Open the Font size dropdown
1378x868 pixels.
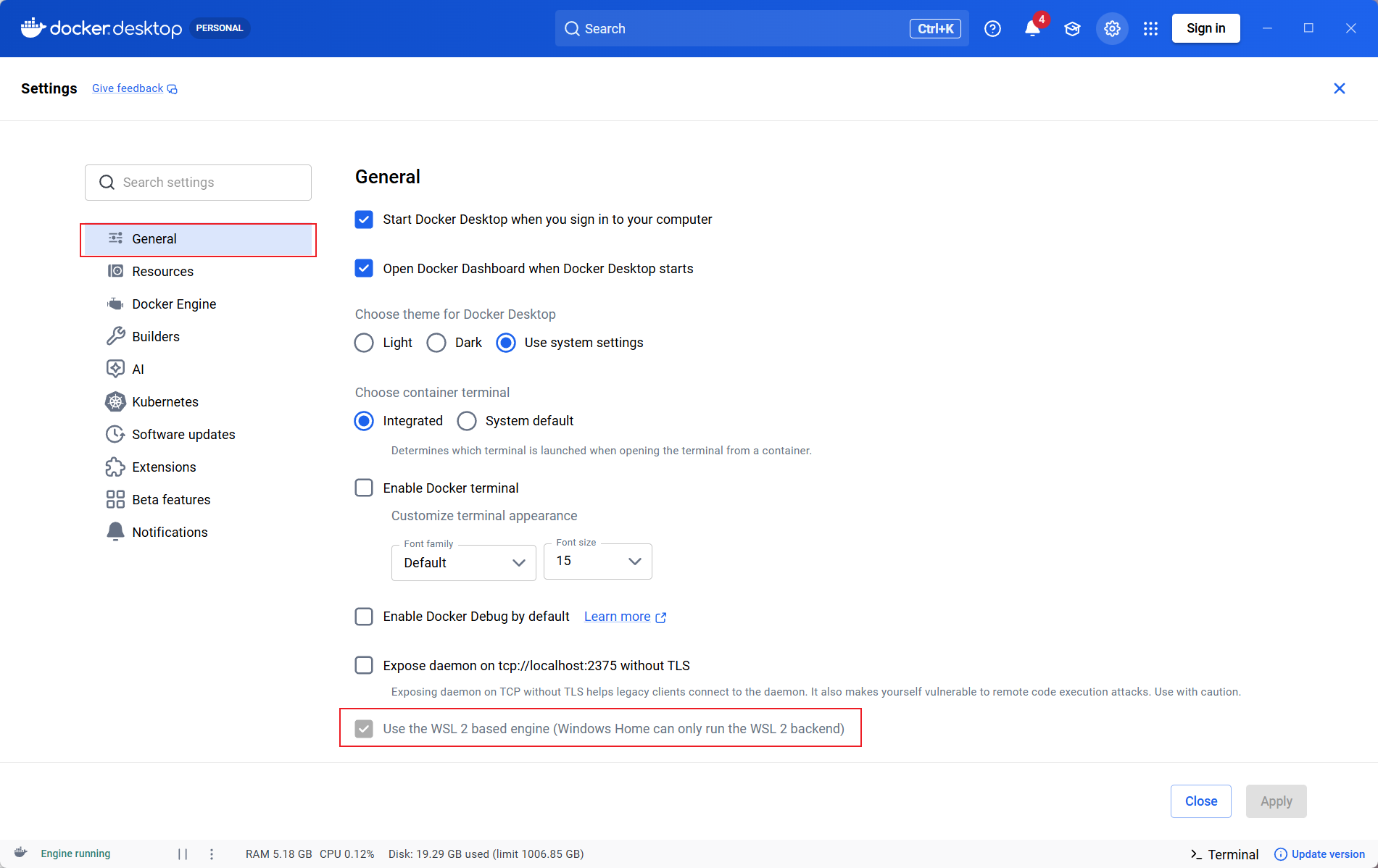[598, 562]
